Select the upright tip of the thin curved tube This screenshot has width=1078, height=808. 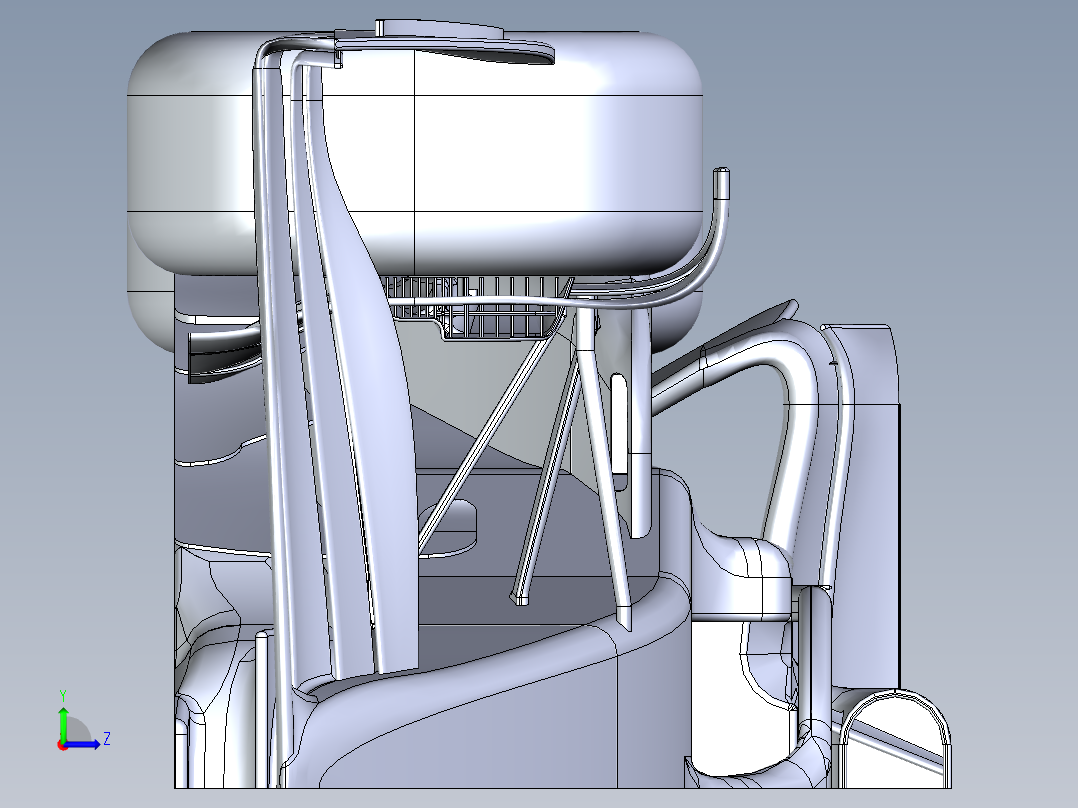(x=721, y=184)
